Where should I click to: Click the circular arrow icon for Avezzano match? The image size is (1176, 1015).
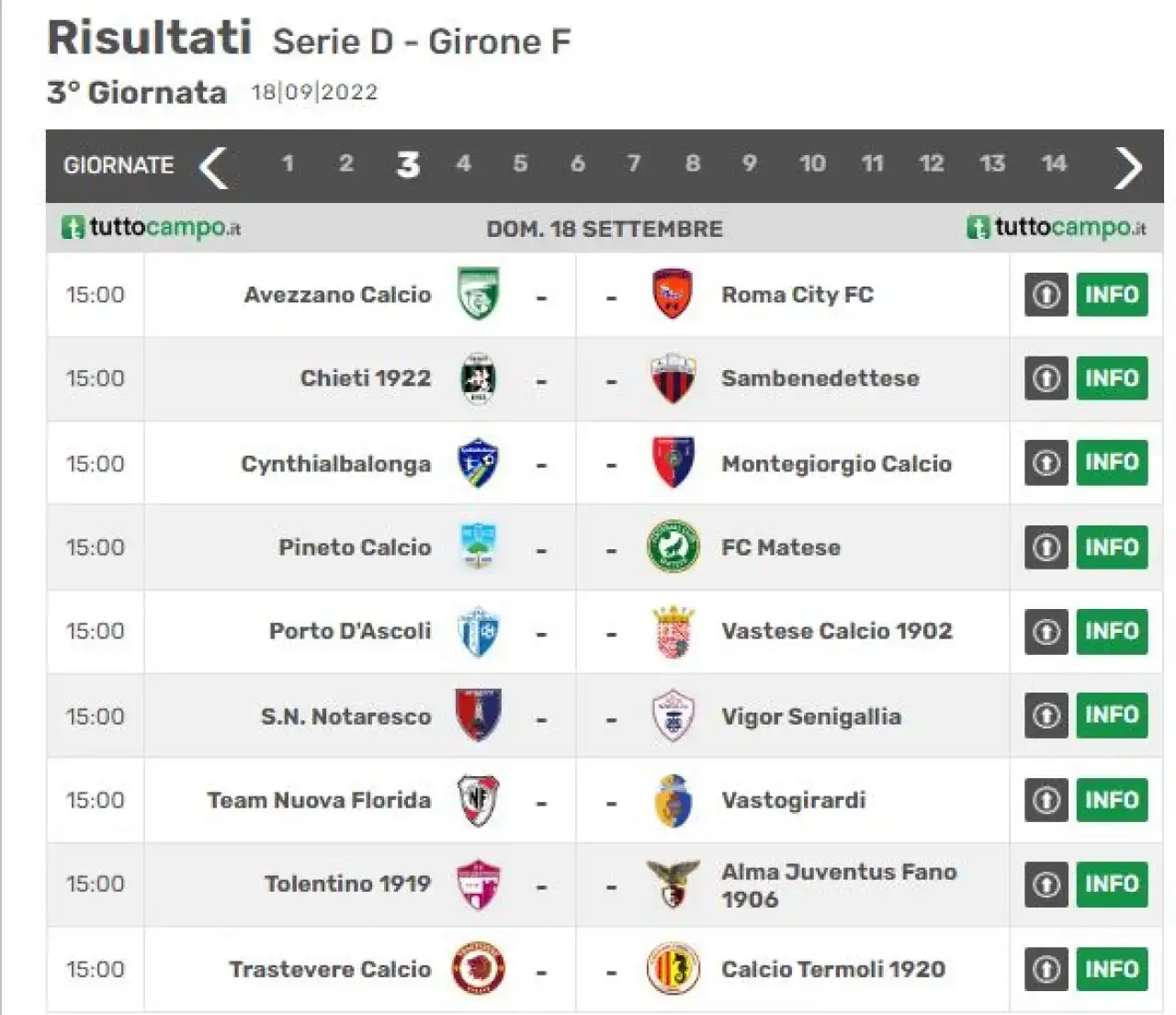click(1046, 295)
